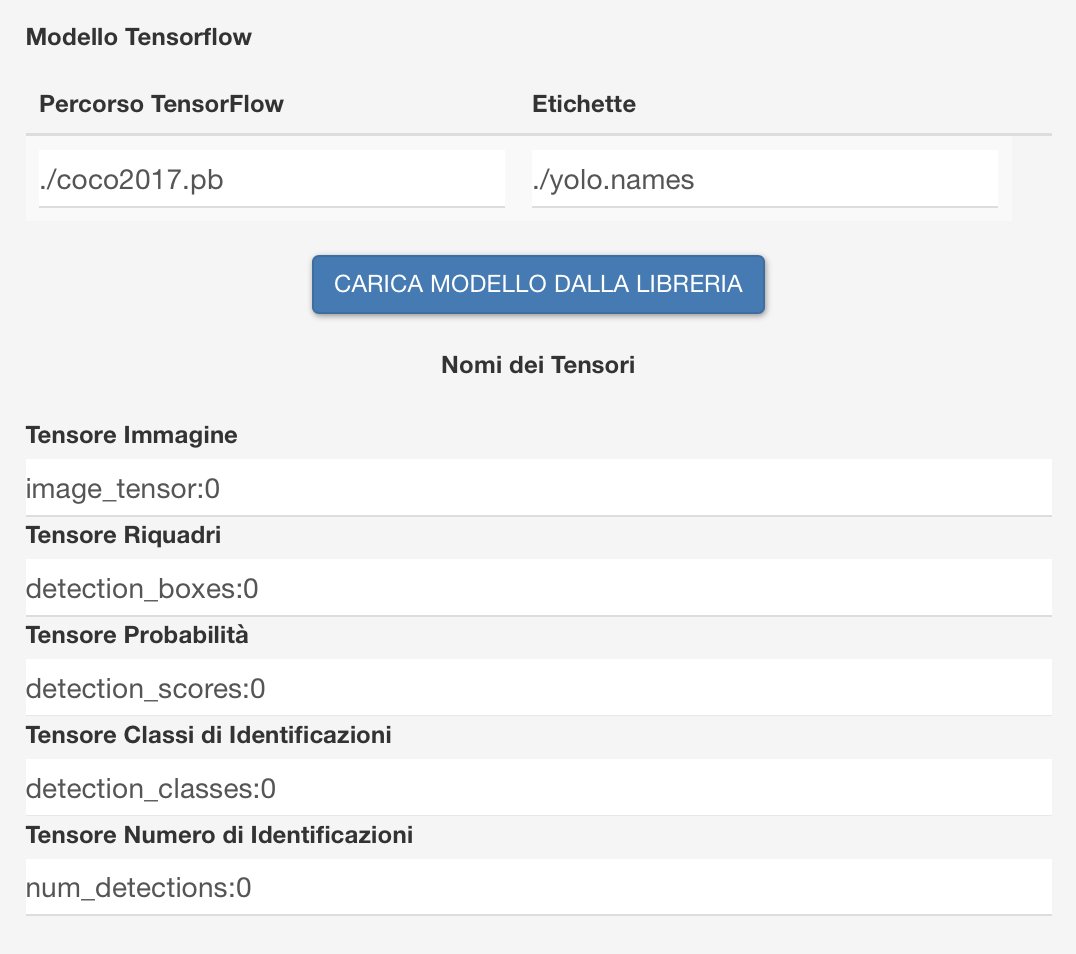Click the Tensore Probabilità label

[x=137, y=635]
